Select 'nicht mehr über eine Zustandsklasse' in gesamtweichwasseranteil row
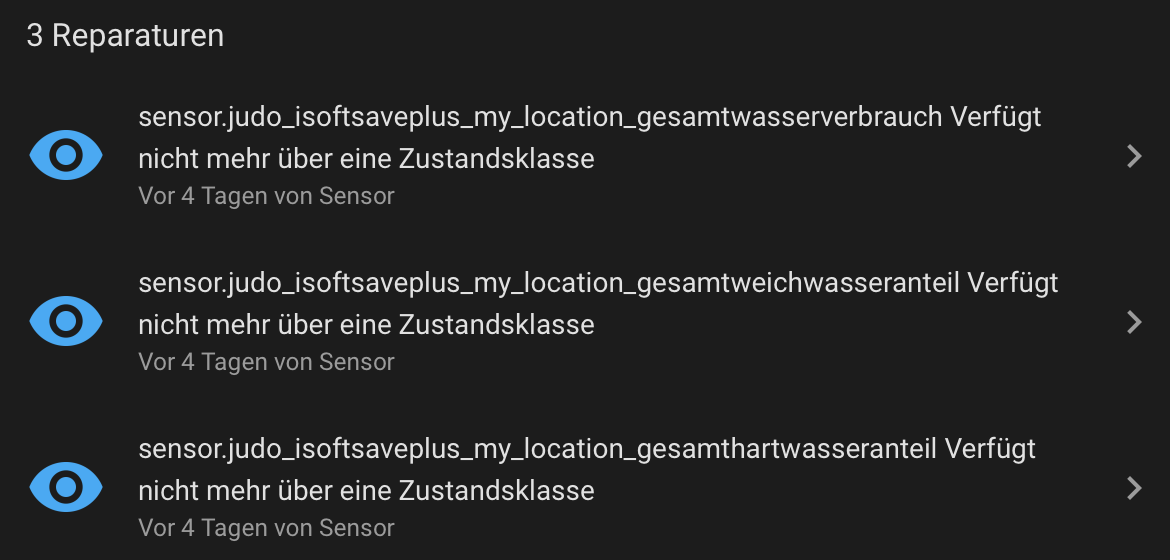Image resolution: width=1170 pixels, height=560 pixels. pos(366,324)
